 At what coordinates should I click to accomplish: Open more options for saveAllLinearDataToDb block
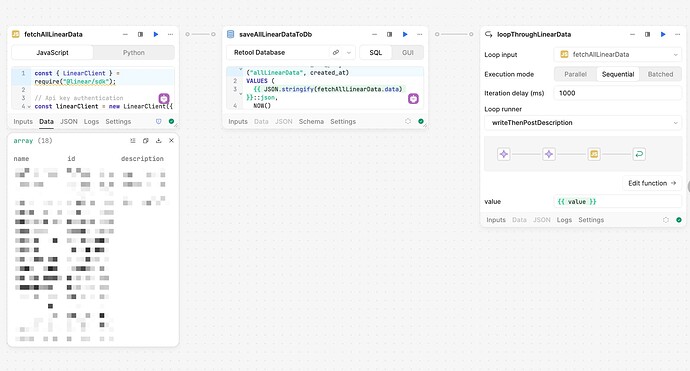point(420,34)
